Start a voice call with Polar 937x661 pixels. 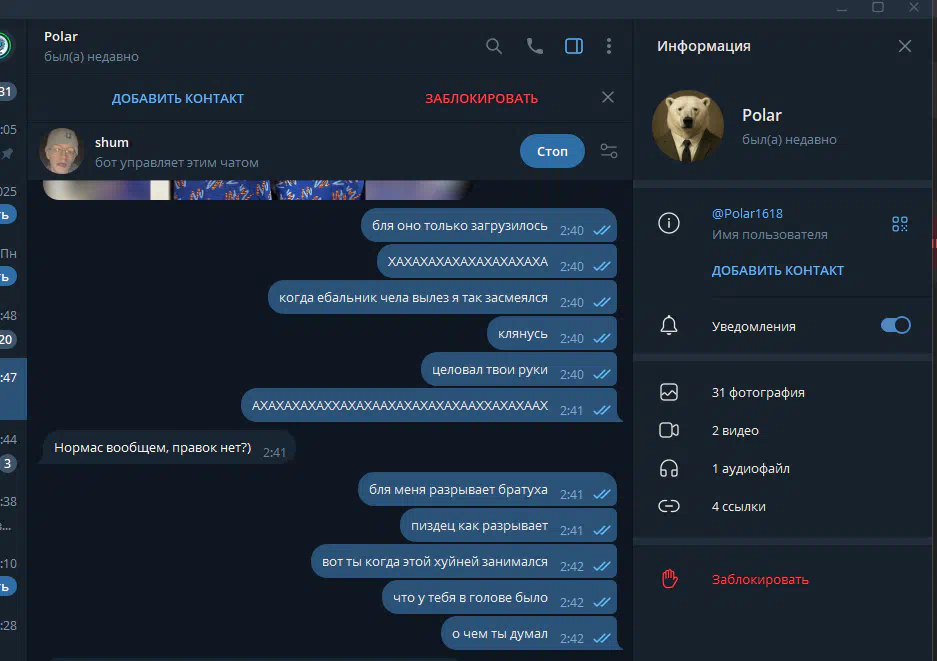tap(534, 46)
